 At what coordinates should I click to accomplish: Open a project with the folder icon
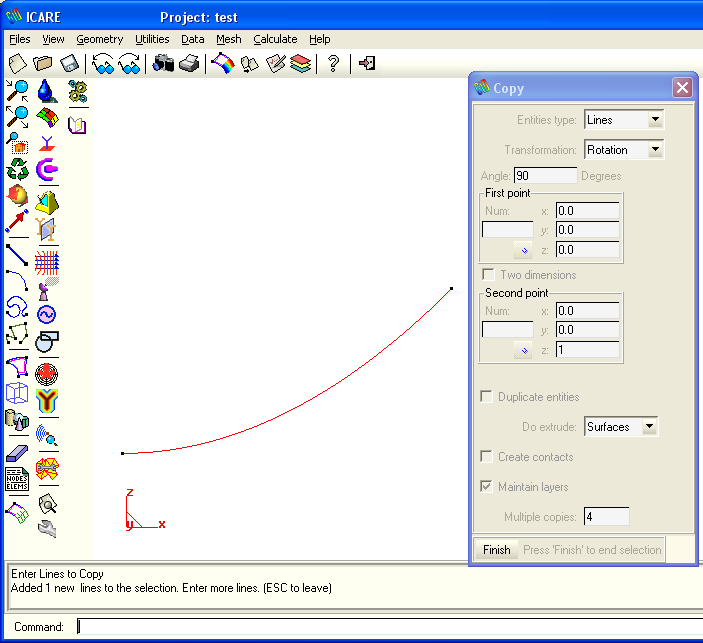pyautogui.click(x=43, y=63)
